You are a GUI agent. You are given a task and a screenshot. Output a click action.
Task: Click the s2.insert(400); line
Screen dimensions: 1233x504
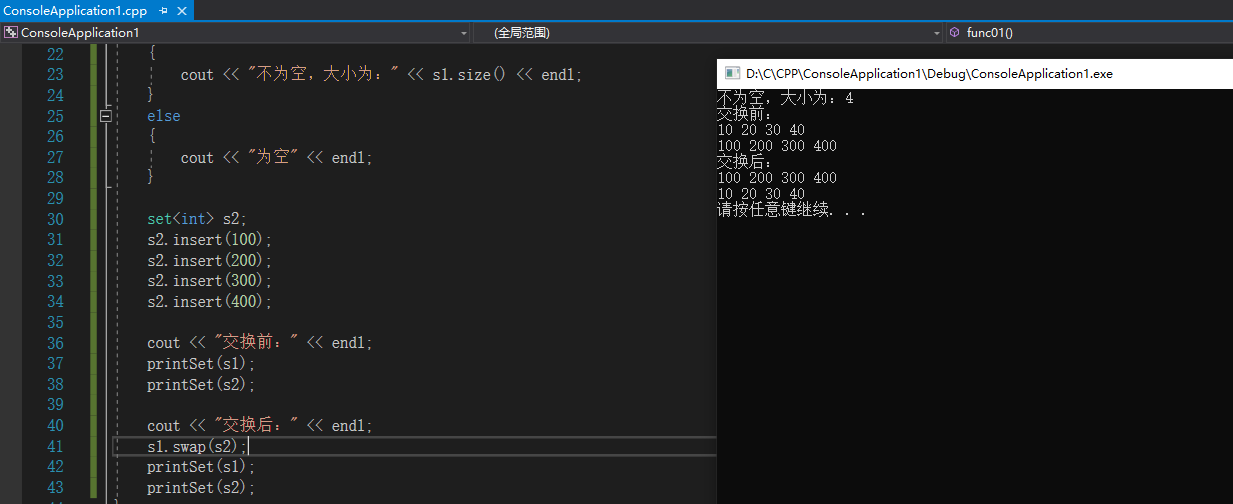point(209,301)
